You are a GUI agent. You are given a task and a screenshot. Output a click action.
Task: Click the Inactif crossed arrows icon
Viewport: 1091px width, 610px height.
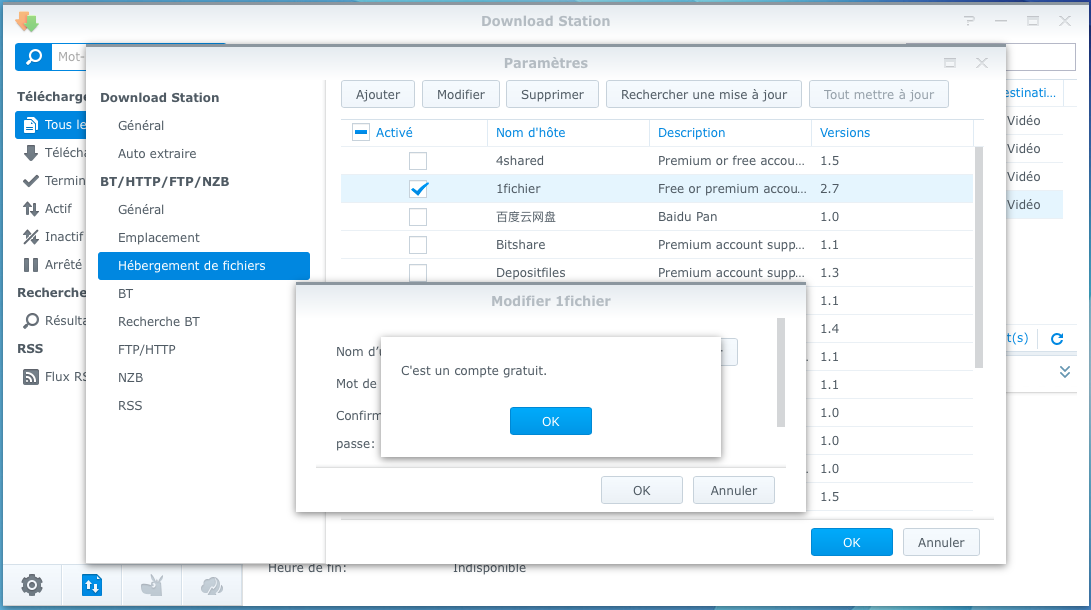click(31, 236)
